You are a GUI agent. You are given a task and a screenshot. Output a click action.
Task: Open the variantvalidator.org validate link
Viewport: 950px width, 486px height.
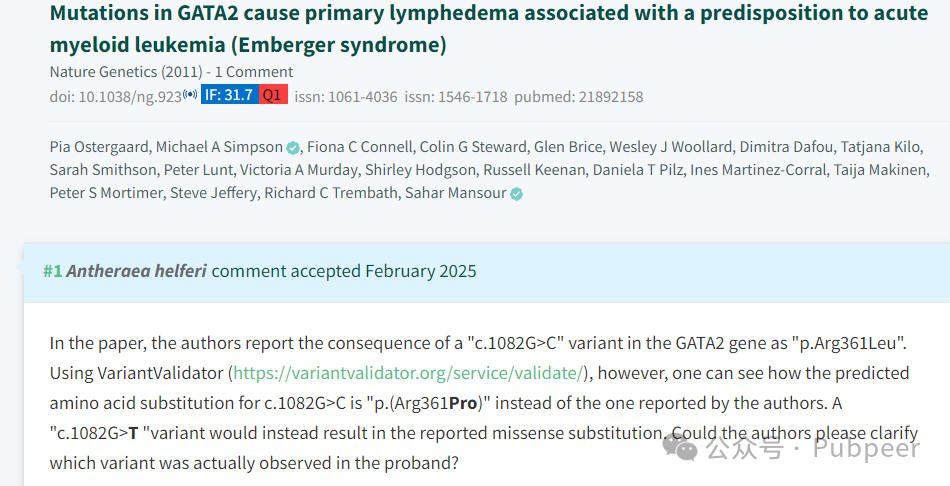(x=408, y=373)
